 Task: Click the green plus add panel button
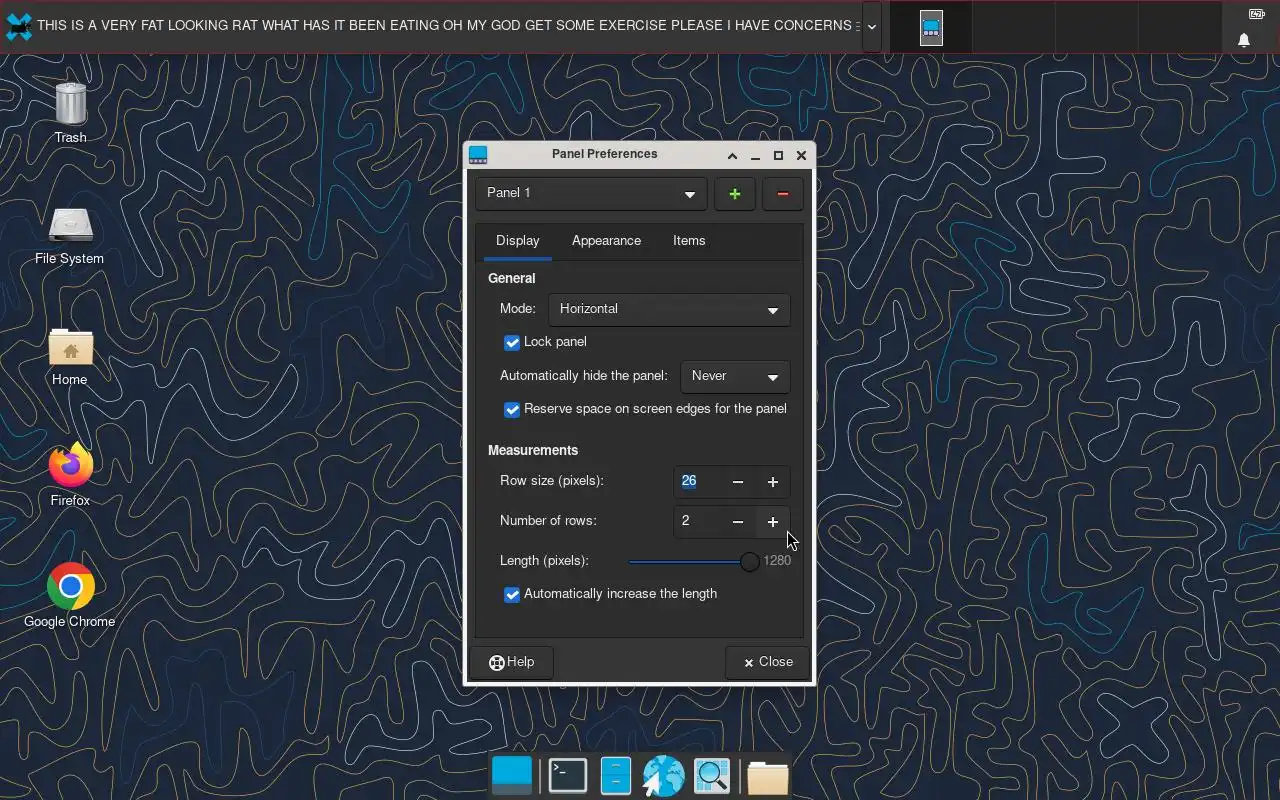735,194
